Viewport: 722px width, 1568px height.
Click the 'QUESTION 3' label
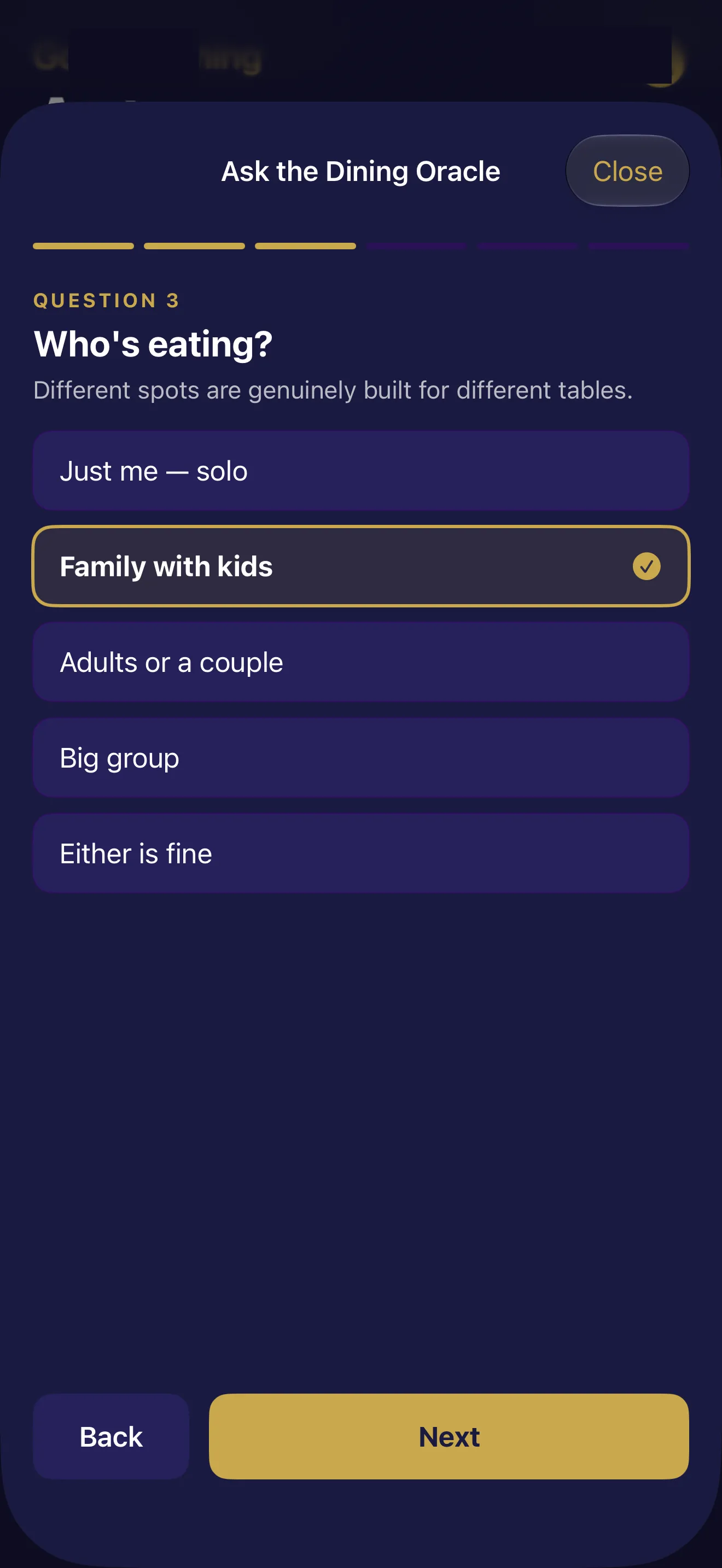point(107,301)
